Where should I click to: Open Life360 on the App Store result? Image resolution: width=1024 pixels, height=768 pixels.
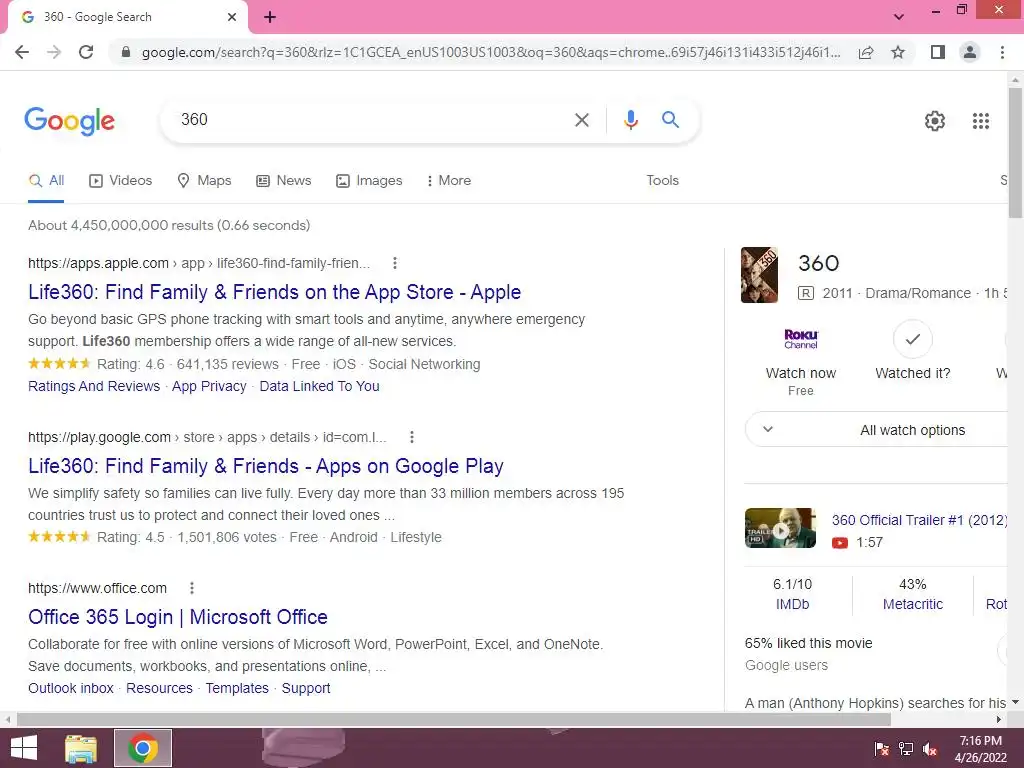point(274,292)
